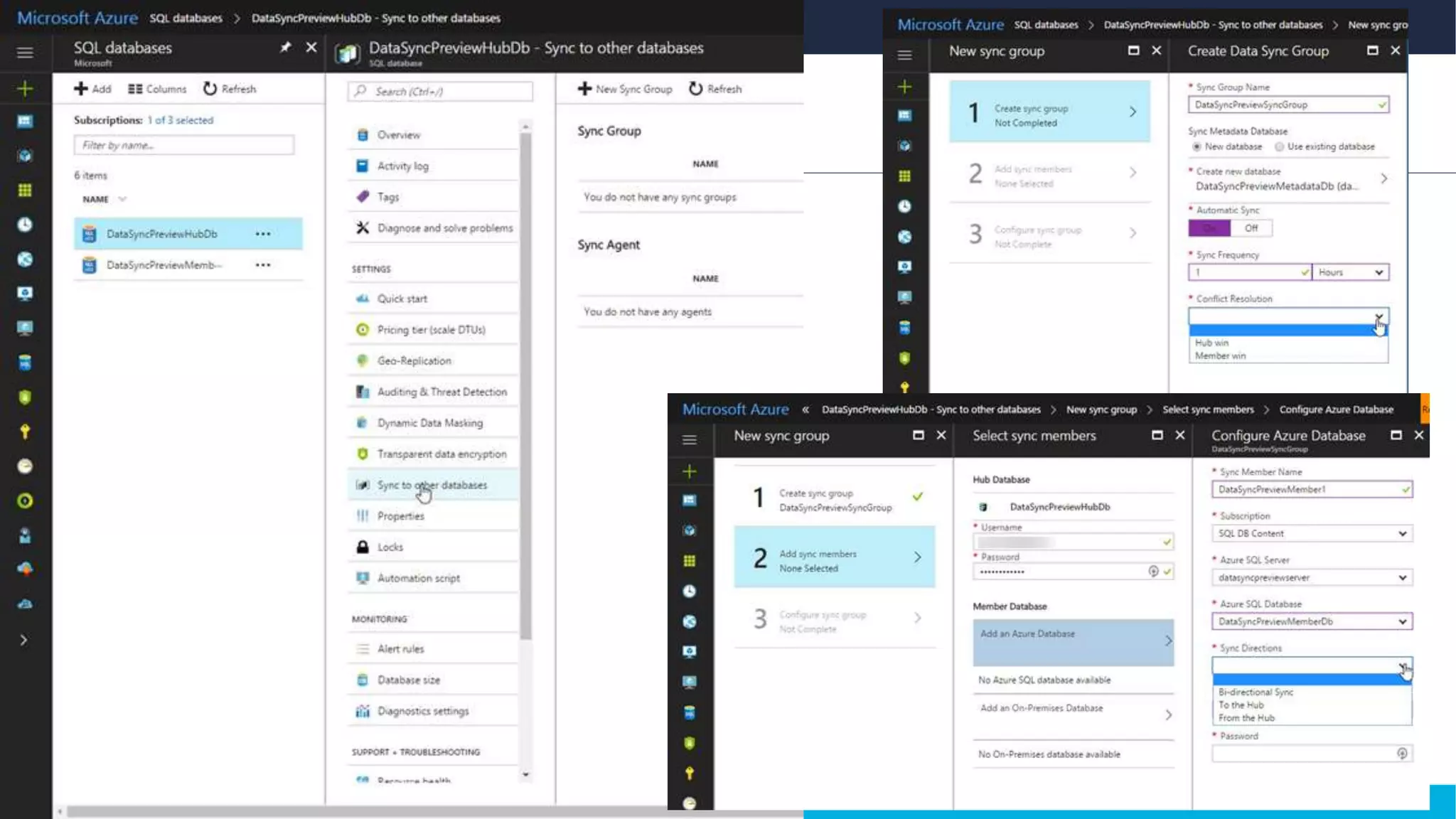Image resolution: width=1456 pixels, height=819 pixels.
Task: Turn Automatic Sync Off
Action: coord(1251,228)
